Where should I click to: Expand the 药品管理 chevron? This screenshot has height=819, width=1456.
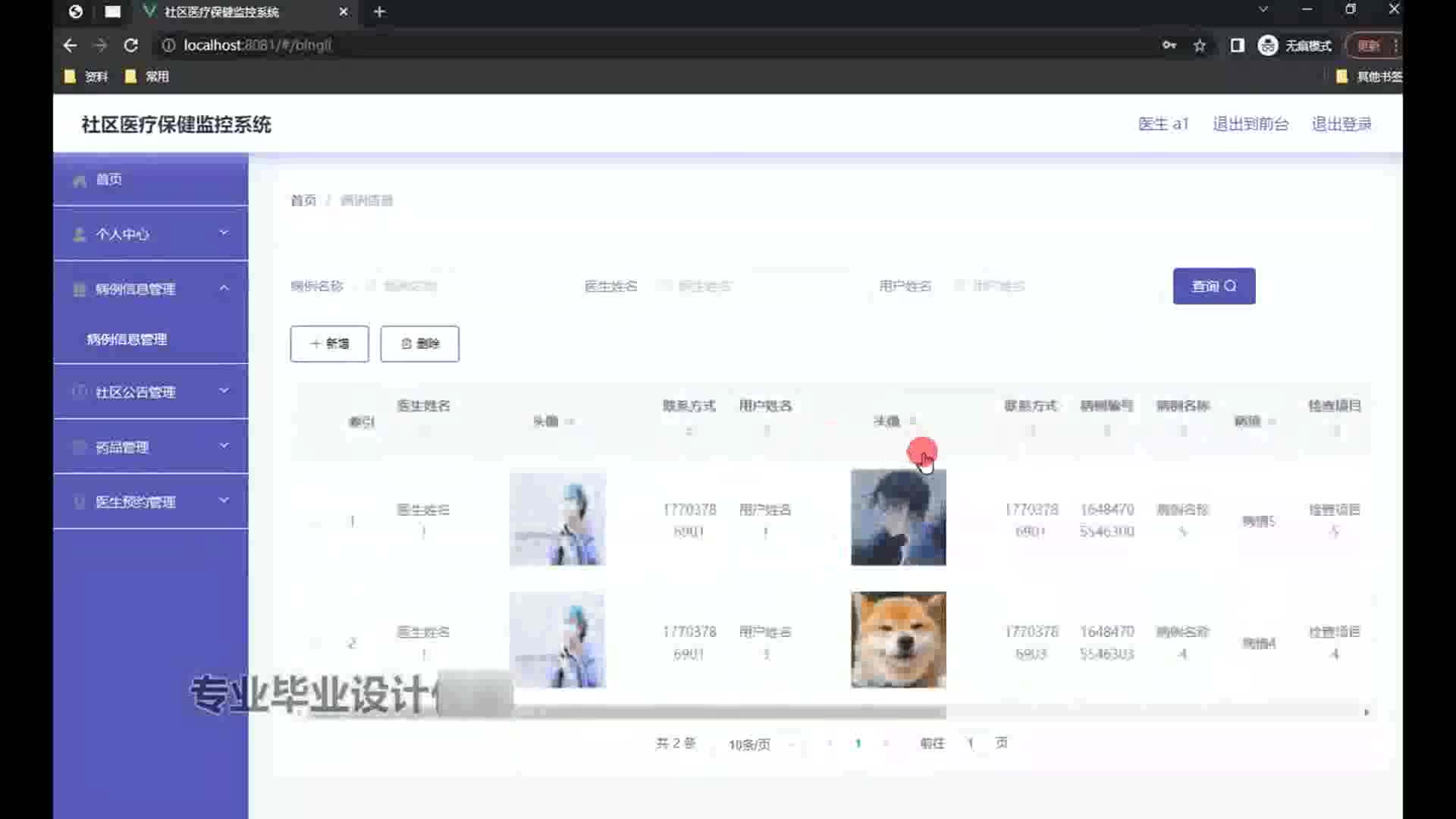pyautogui.click(x=224, y=445)
